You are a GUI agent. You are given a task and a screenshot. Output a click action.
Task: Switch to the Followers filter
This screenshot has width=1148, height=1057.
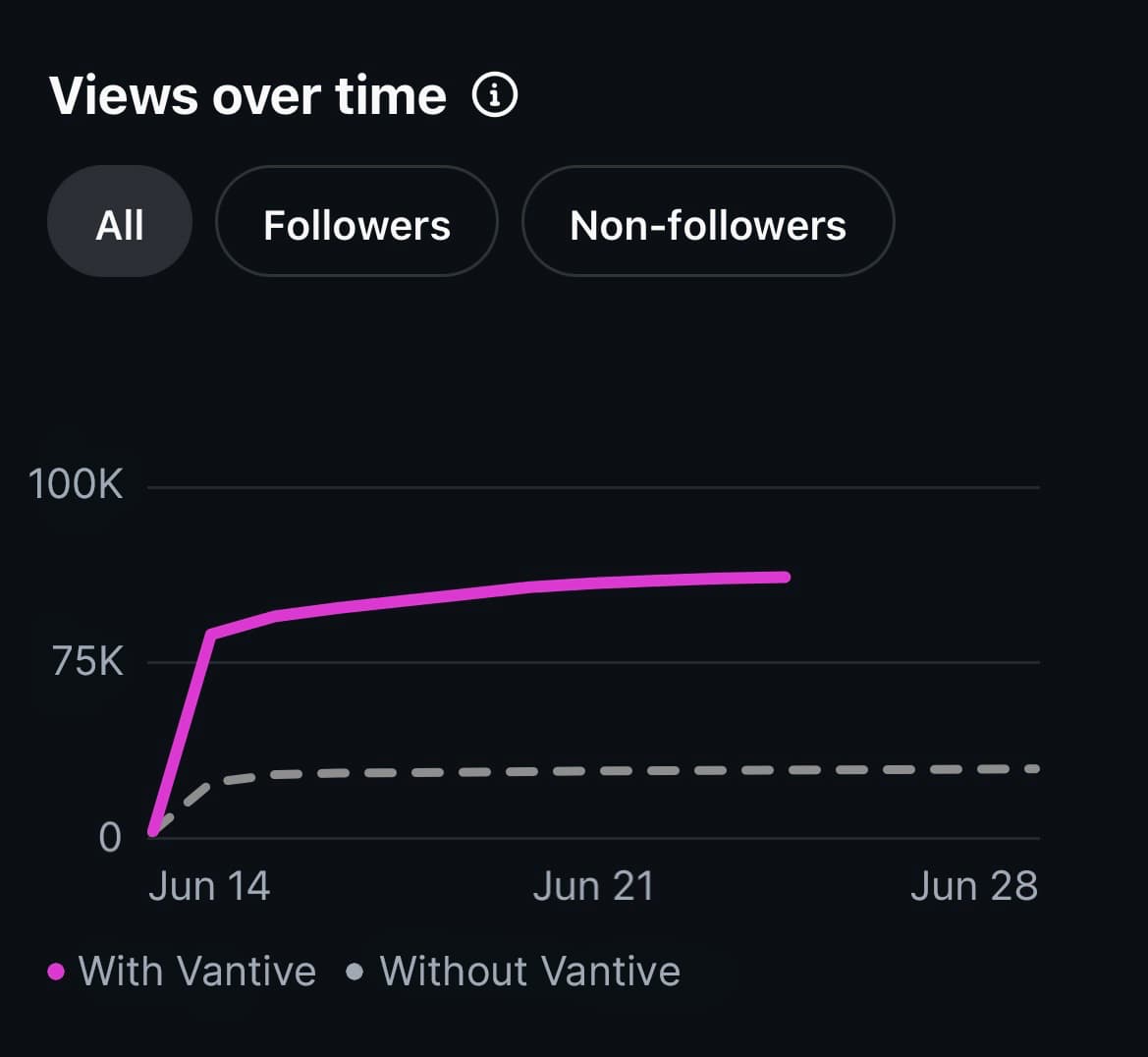(356, 221)
